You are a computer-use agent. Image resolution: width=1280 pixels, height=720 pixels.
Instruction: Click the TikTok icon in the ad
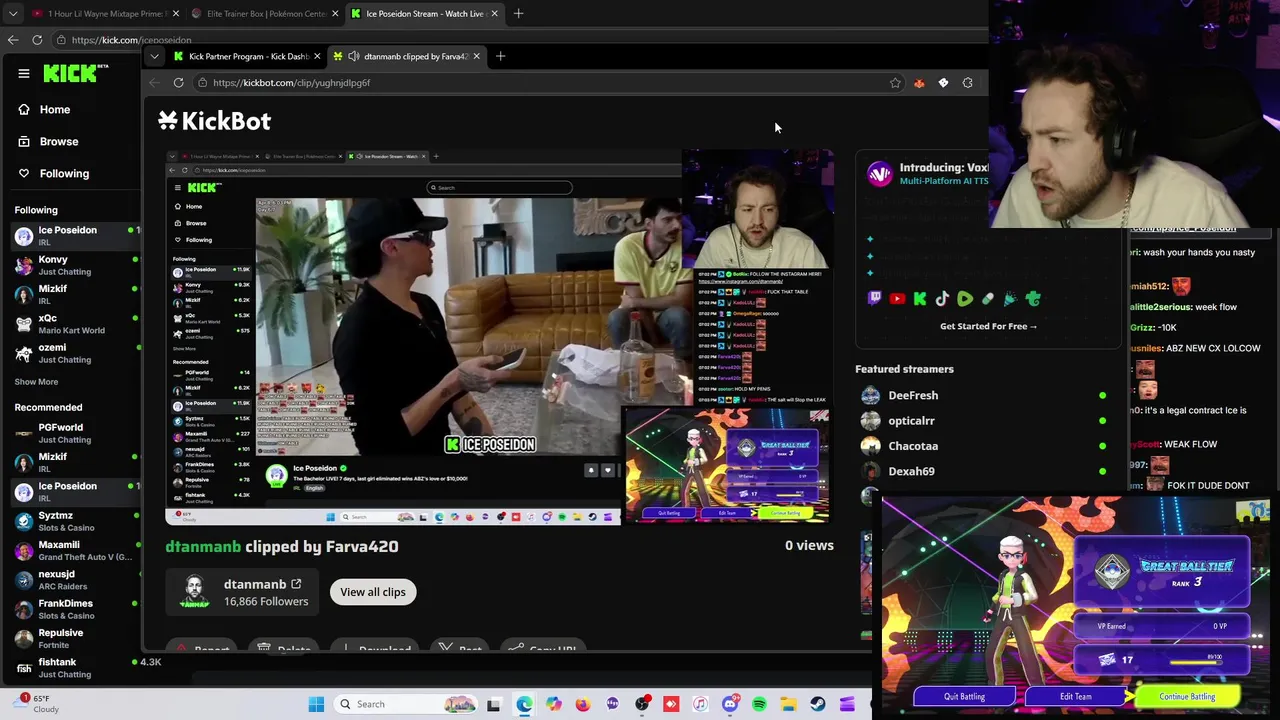click(942, 298)
